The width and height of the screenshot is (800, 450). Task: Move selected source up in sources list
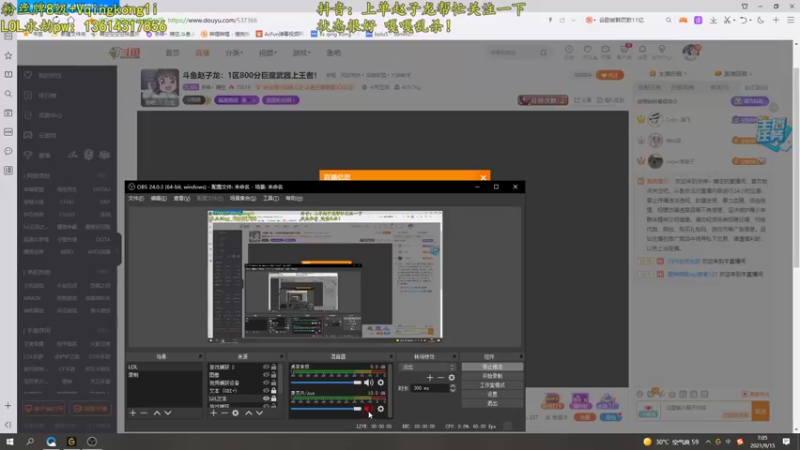pyautogui.click(x=248, y=413)
